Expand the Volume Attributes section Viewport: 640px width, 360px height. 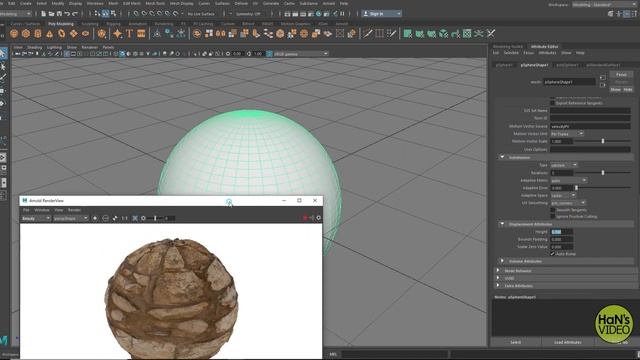[x=502, y=261]
